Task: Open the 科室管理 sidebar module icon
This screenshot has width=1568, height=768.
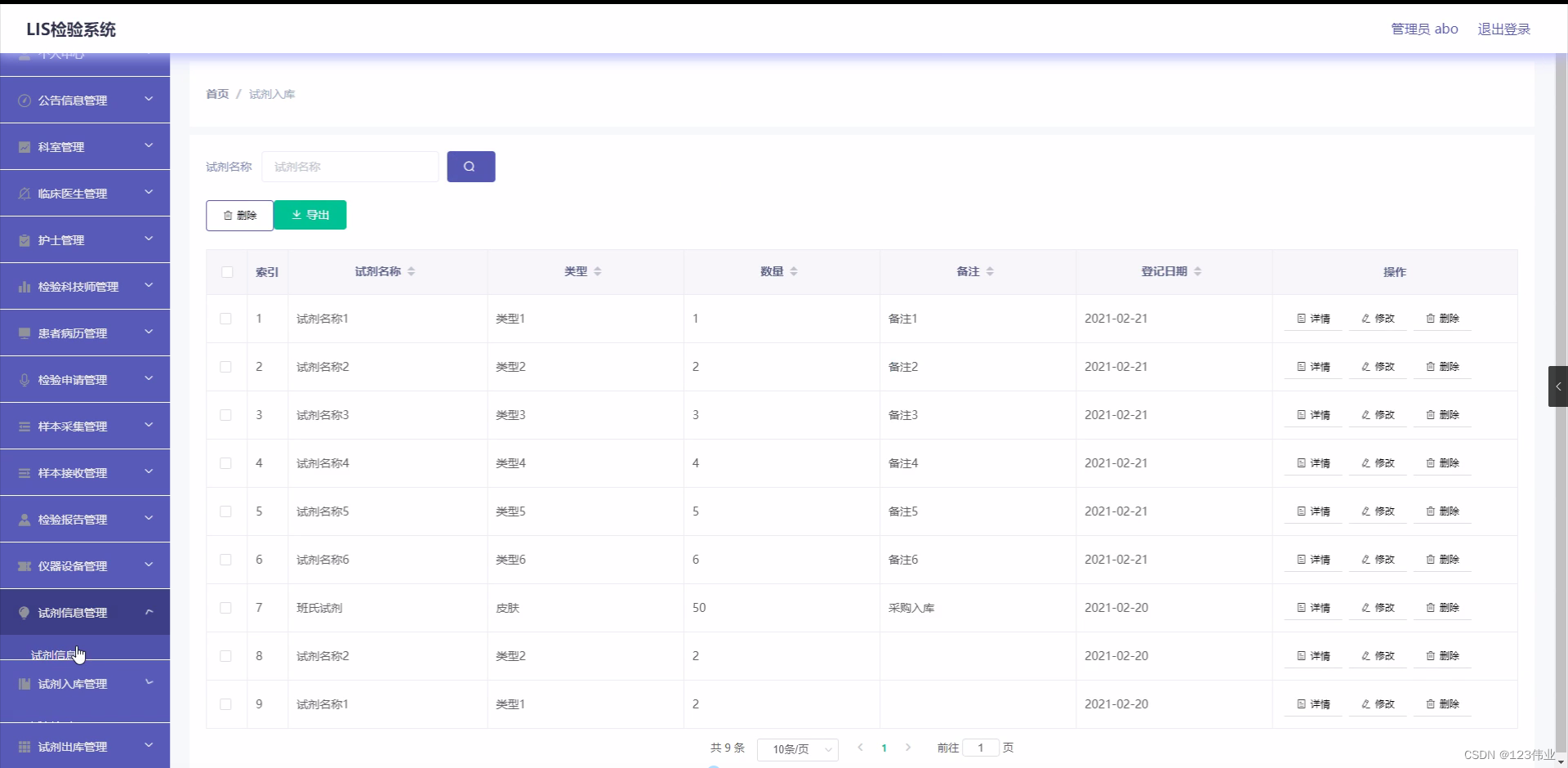Action: 24,146
